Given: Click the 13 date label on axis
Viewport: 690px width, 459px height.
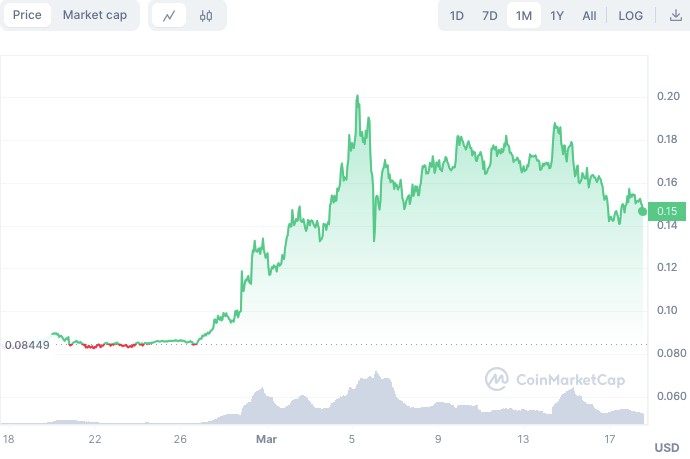Looking at the screenshot, I should [523, 438].
